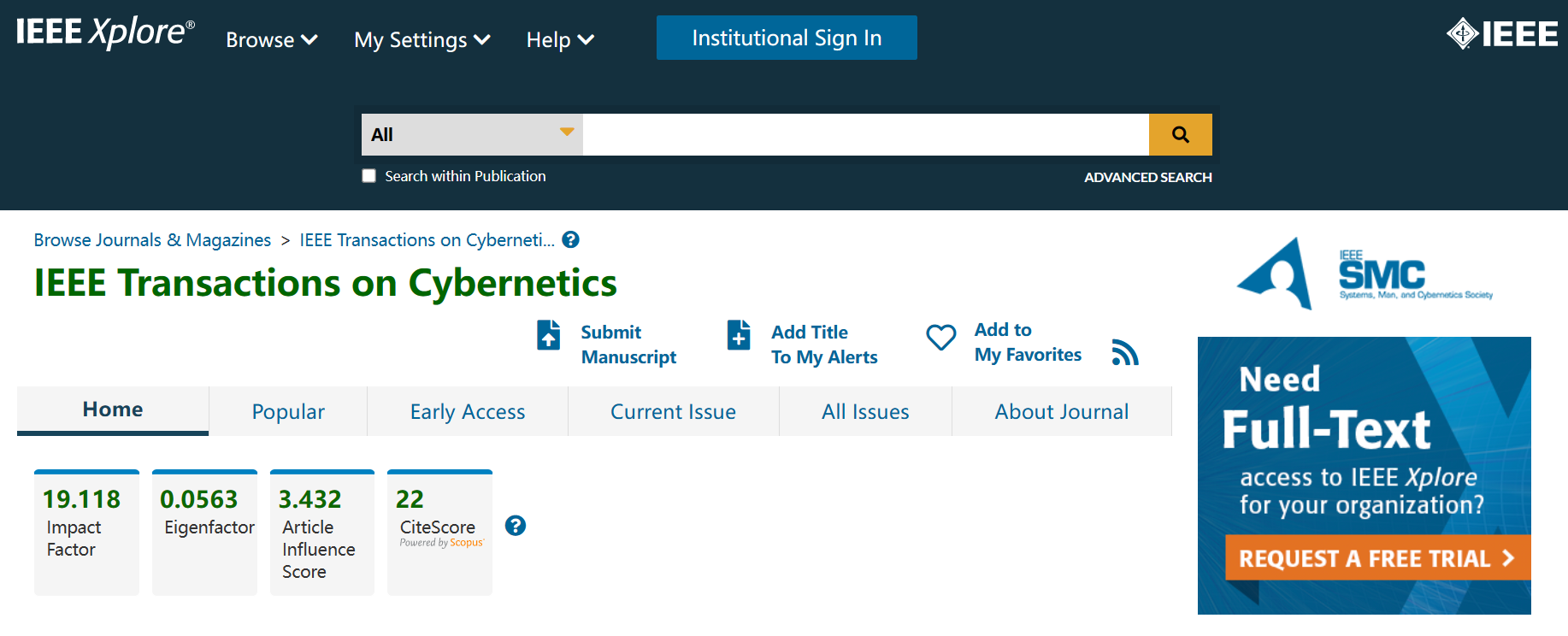The image size is (1568, 636).
Task: Click the Submit Manuscript document icon
Action: tap(549, 335)
